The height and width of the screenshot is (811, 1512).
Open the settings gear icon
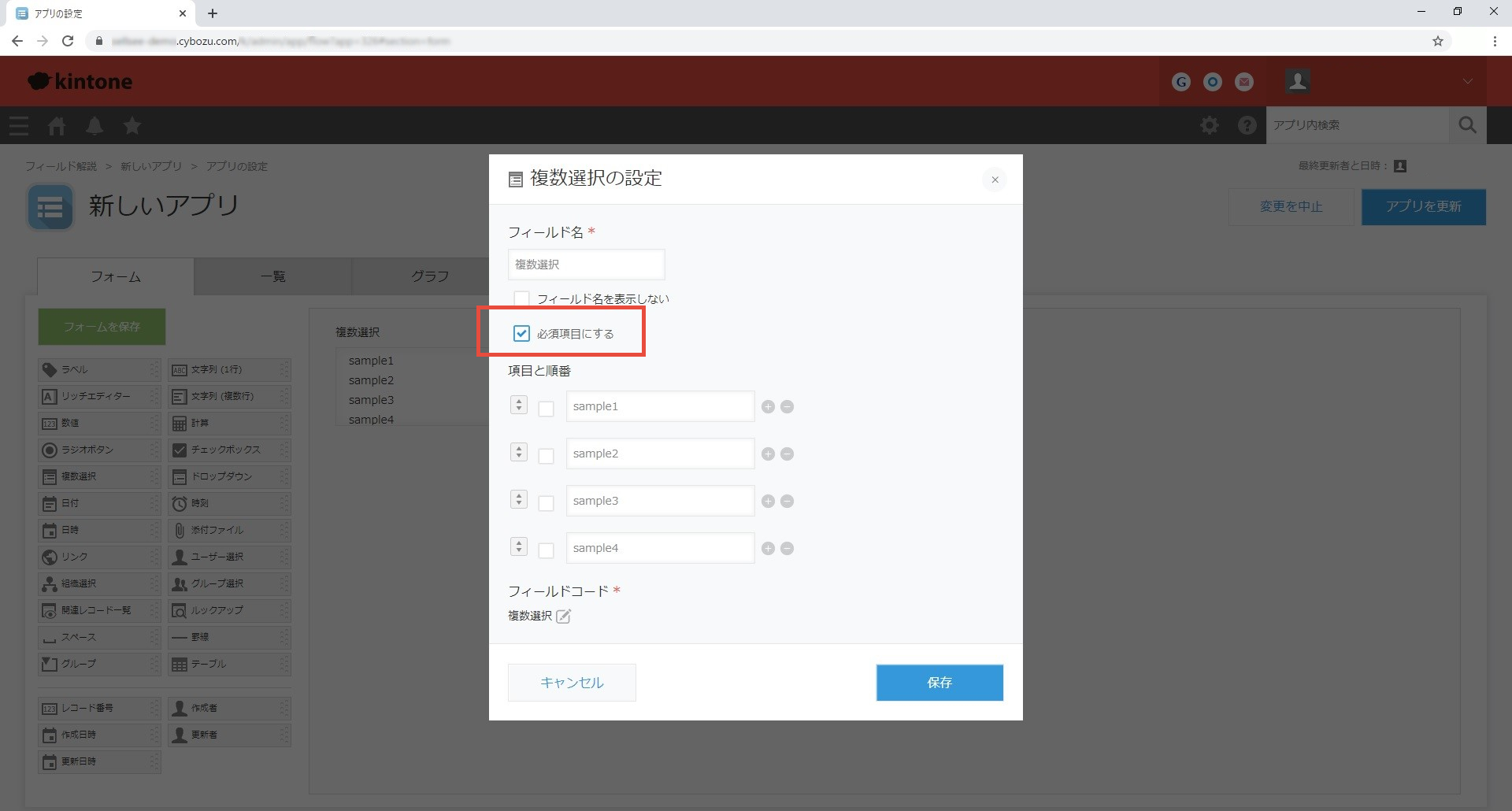[x=1210, y=125]
